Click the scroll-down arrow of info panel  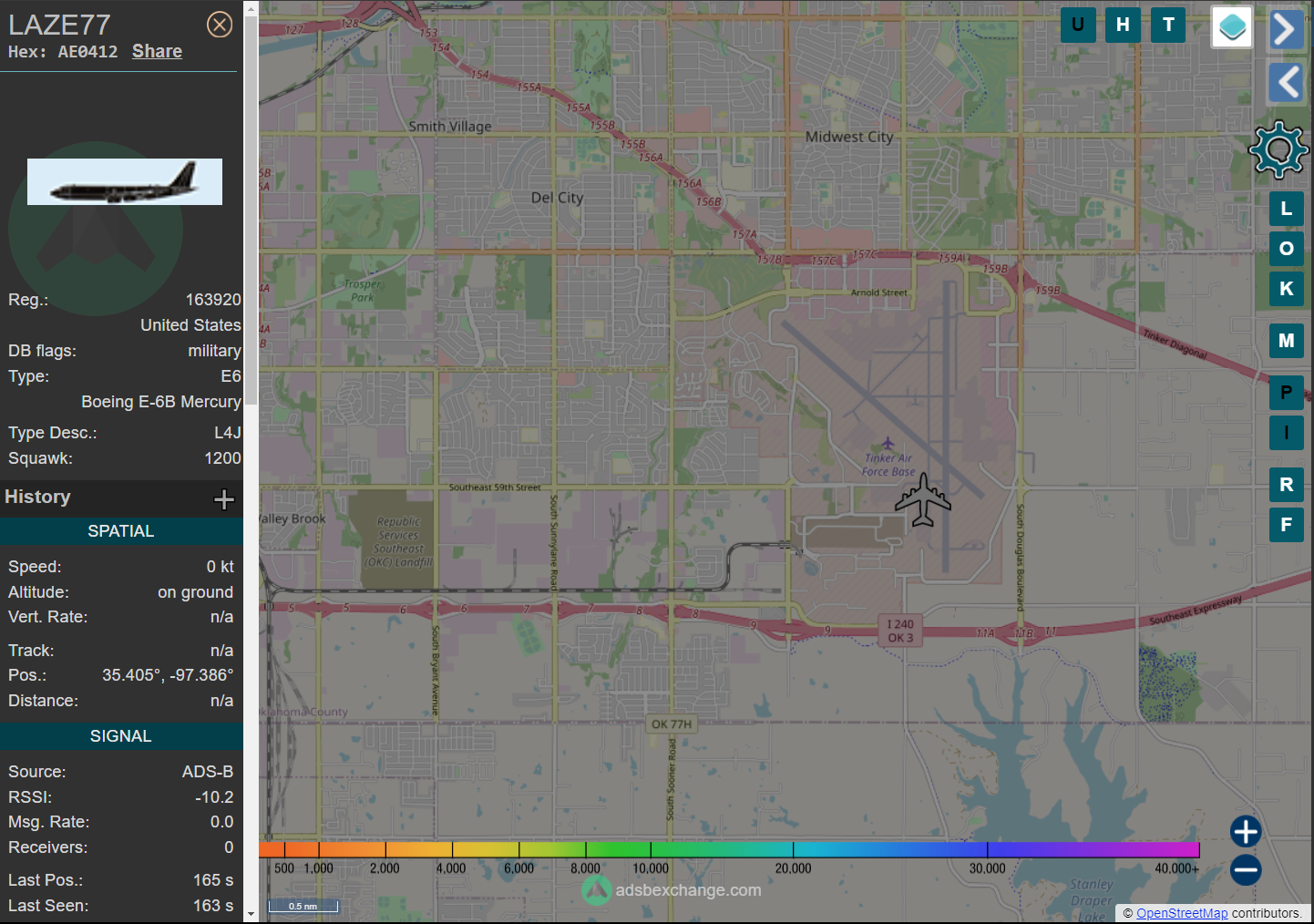(x=251, y=915)
